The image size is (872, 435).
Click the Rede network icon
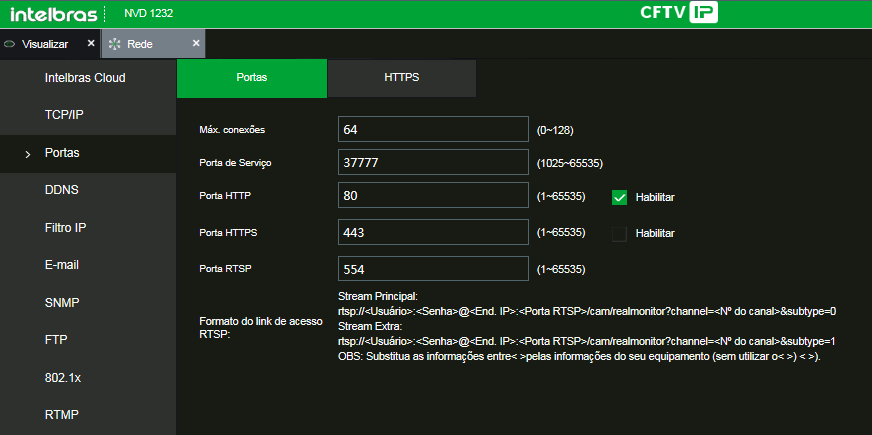pos(115,45)
